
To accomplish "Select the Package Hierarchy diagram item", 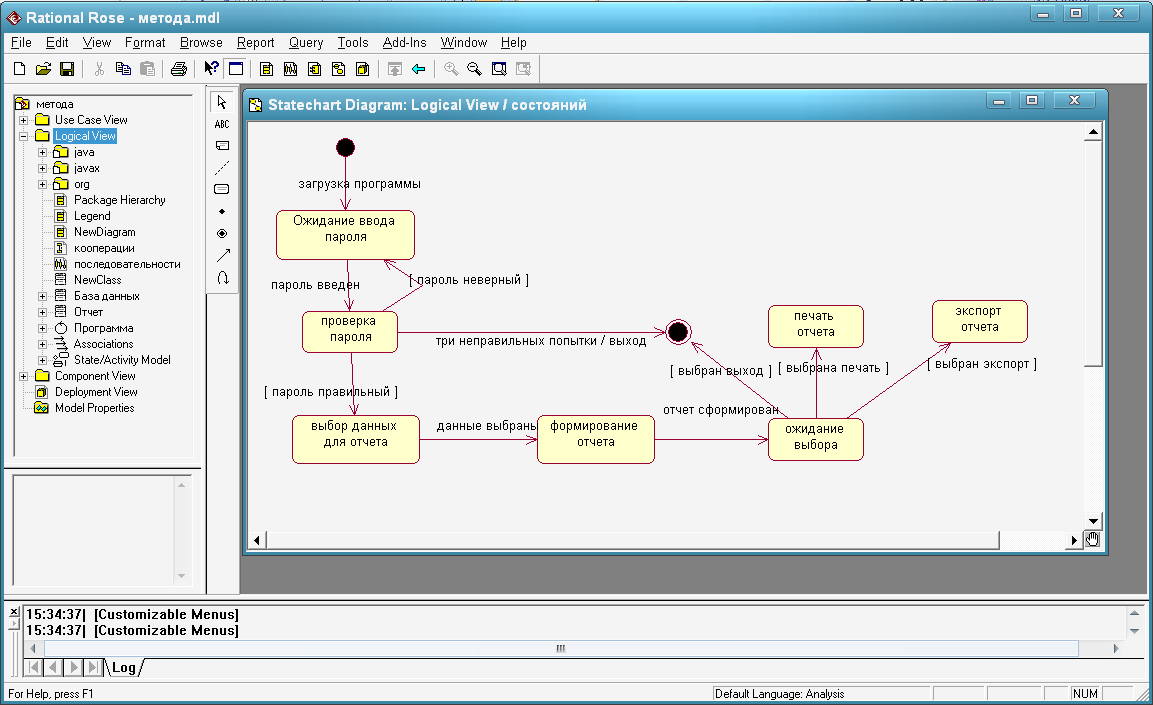I will tap(120, 200).
